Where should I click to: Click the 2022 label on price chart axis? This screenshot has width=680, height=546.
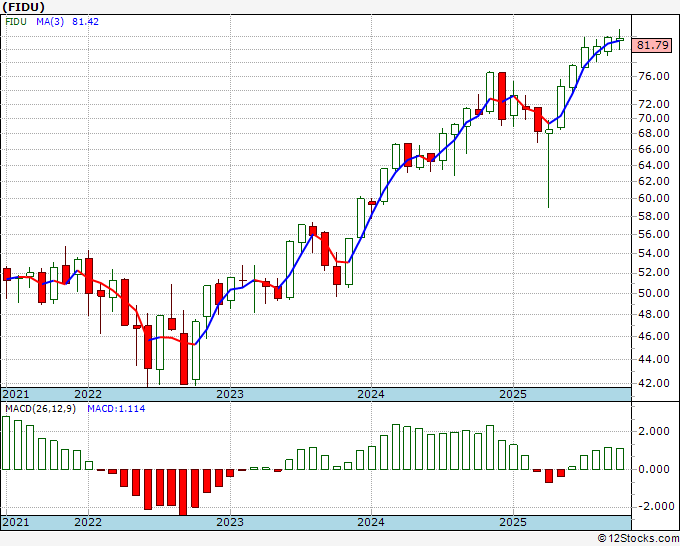88,394
